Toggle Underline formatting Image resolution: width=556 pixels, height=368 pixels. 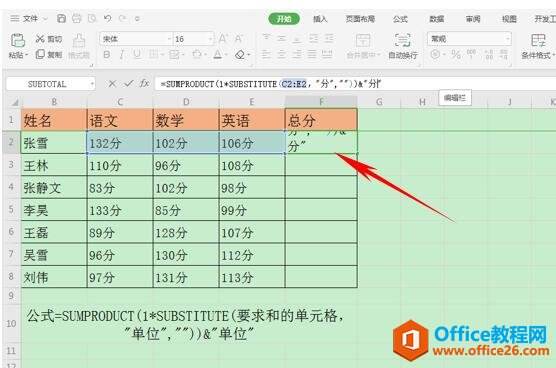click(x=137, y=55)
